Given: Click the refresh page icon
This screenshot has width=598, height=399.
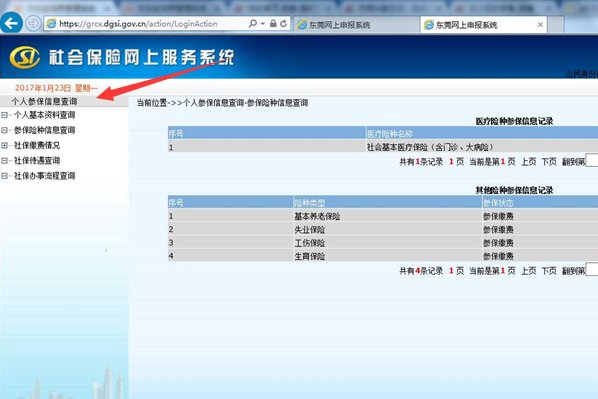Looking at the screenshot, I should [x=283, y=24].
